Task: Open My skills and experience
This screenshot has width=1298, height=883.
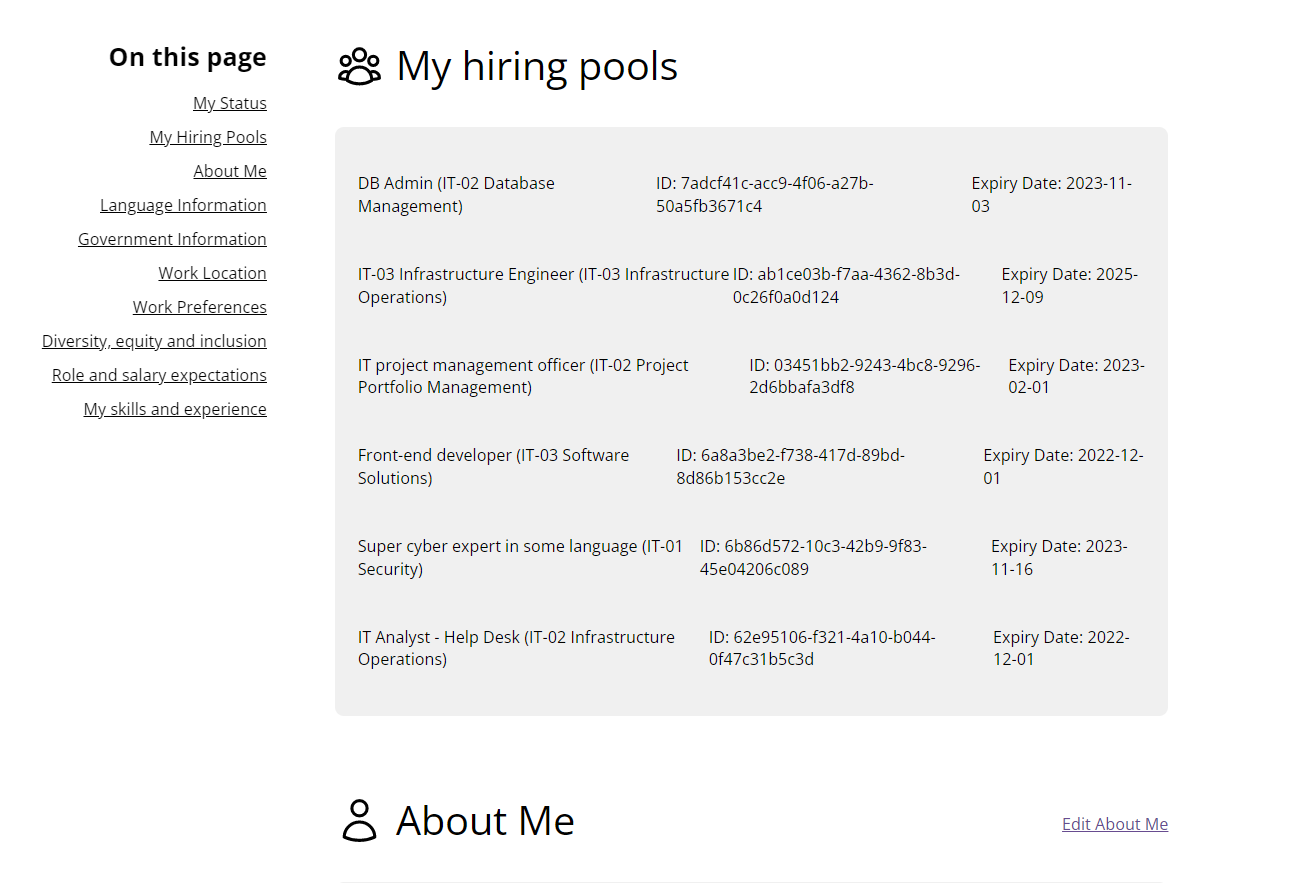Action: coord(175,408)
